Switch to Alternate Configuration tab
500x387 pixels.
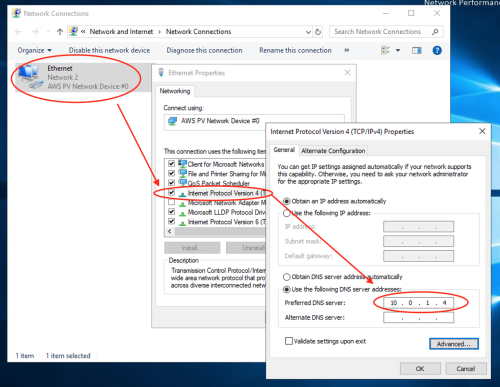click(x=333, y=151)
